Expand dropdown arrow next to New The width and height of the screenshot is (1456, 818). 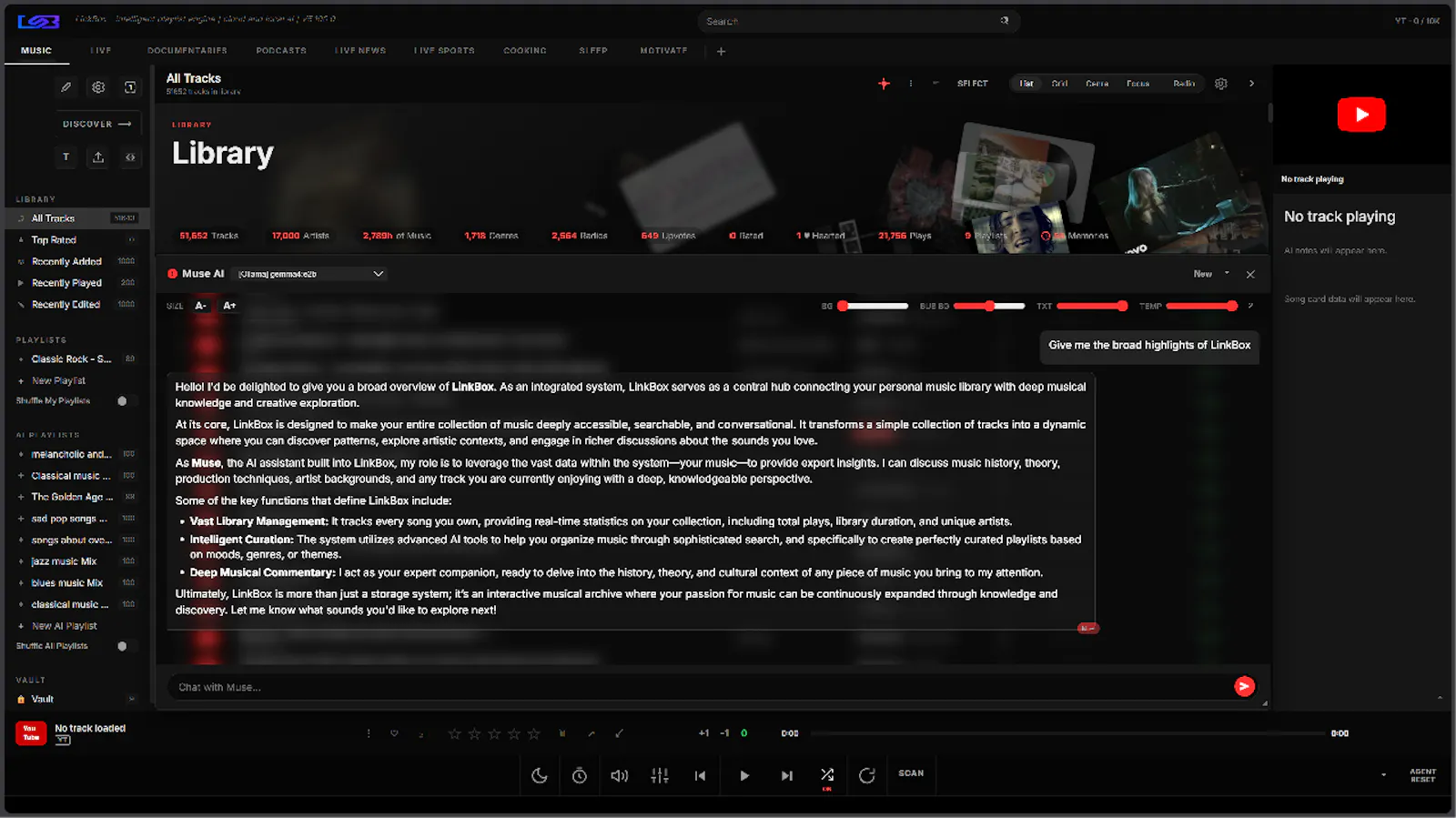click(x=1227, y=273)
